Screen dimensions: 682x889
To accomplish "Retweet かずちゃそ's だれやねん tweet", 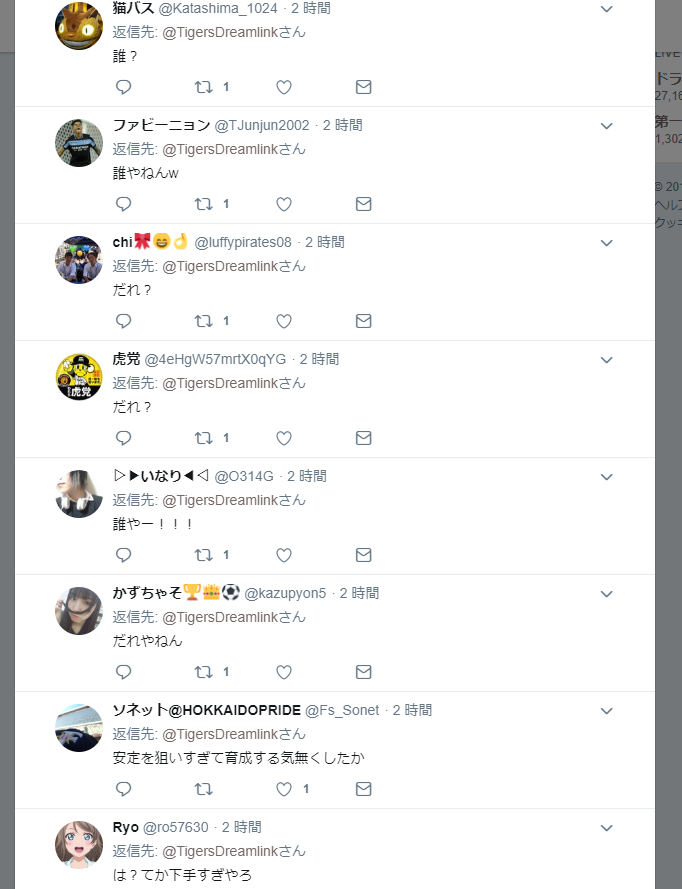I will (x=204, y=672).
